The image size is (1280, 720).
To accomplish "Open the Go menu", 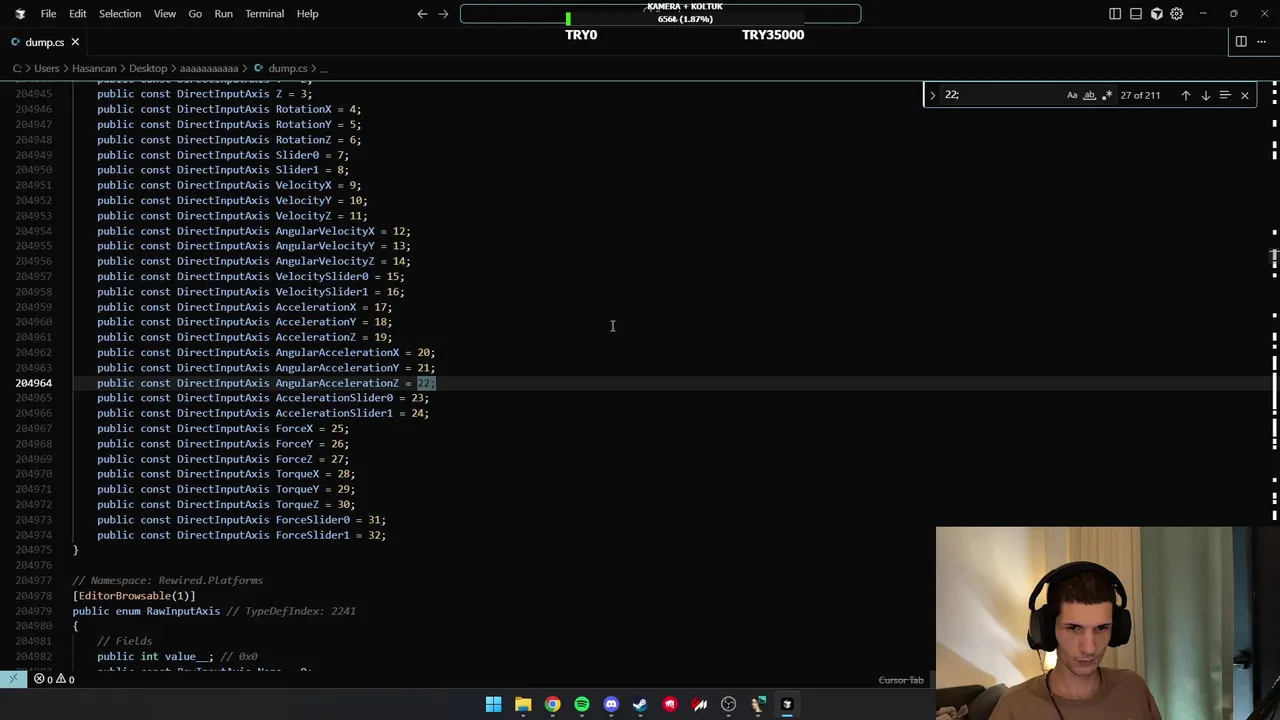I will click(195, 14).
